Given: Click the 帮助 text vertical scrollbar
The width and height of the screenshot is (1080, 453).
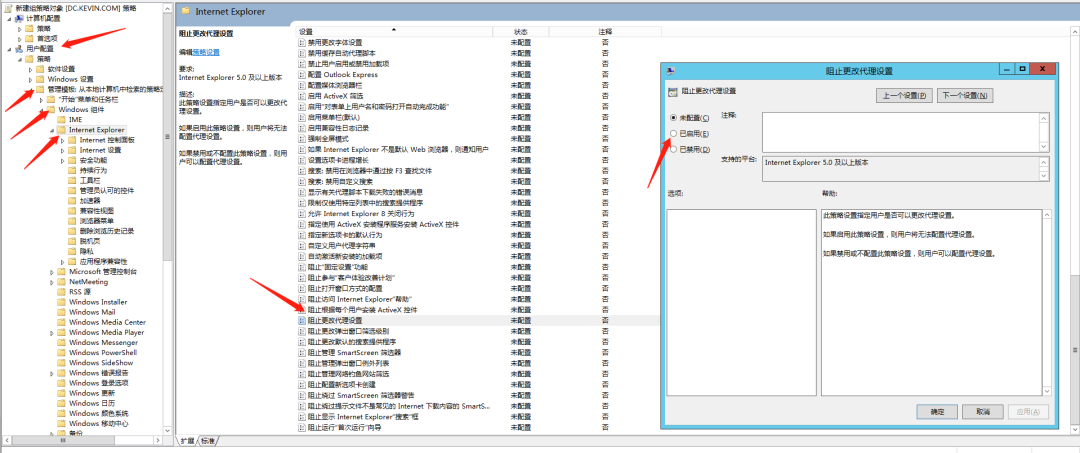Looking at the screenshot, I should click(1046, 302).
